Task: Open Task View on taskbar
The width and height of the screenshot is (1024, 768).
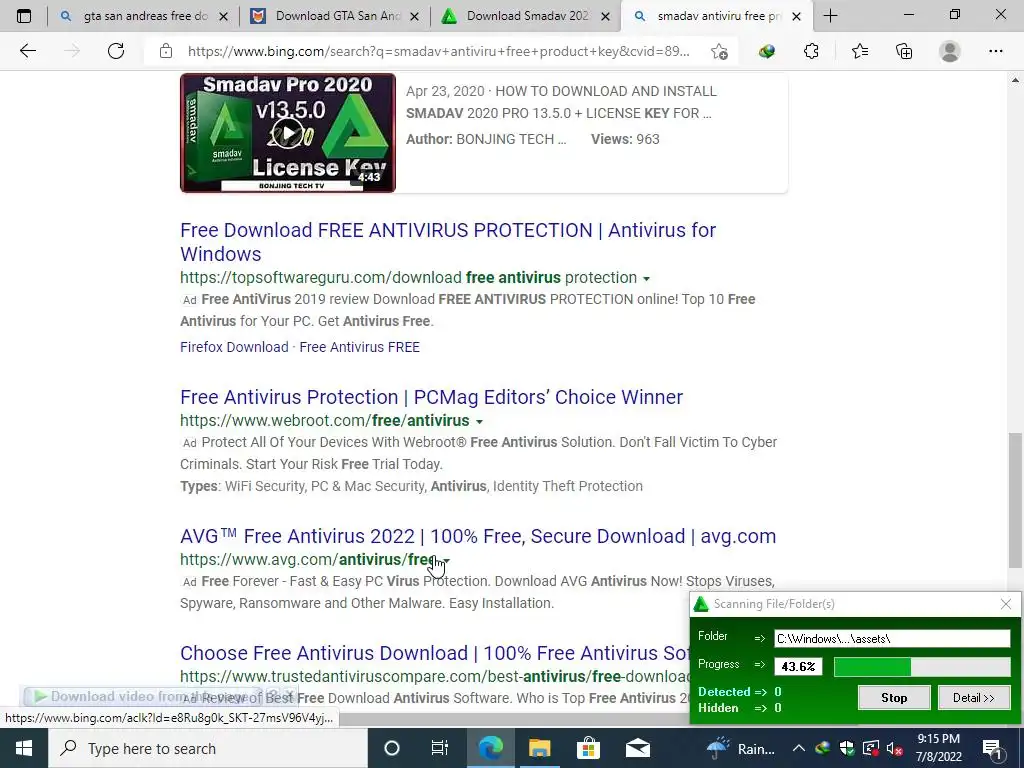Action: tap(440, 748)
